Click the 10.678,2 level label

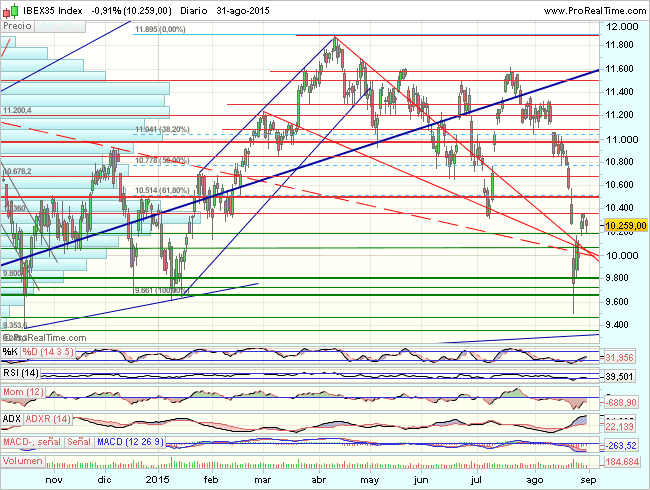pyautogui.click(x=17, y=171)
